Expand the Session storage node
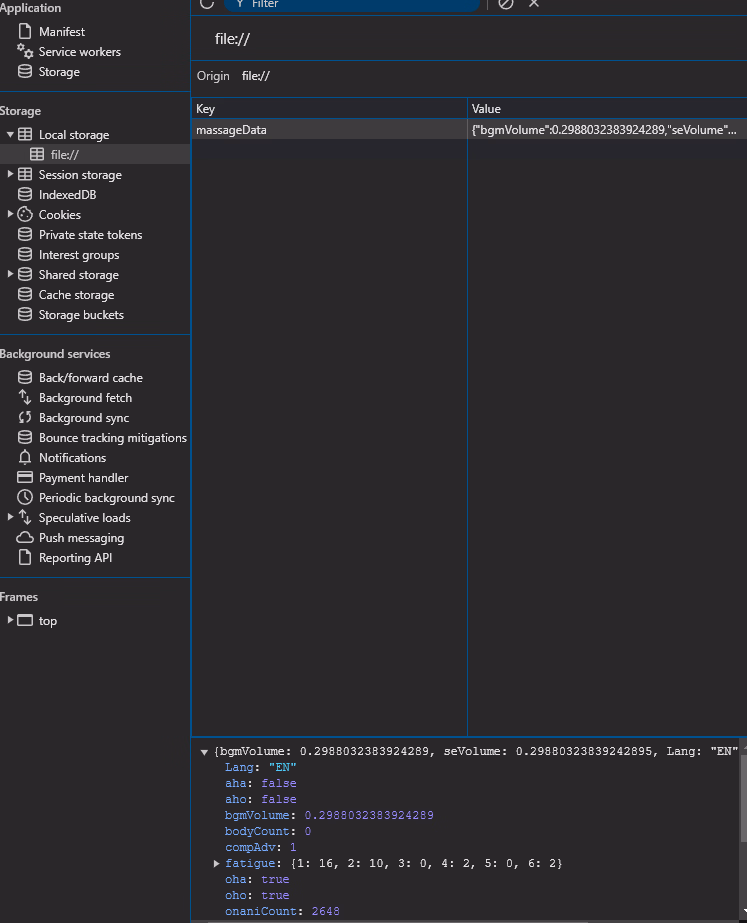The height and width of the screenshot is (923, 747). pyautogui.click(x=10, y=174)
